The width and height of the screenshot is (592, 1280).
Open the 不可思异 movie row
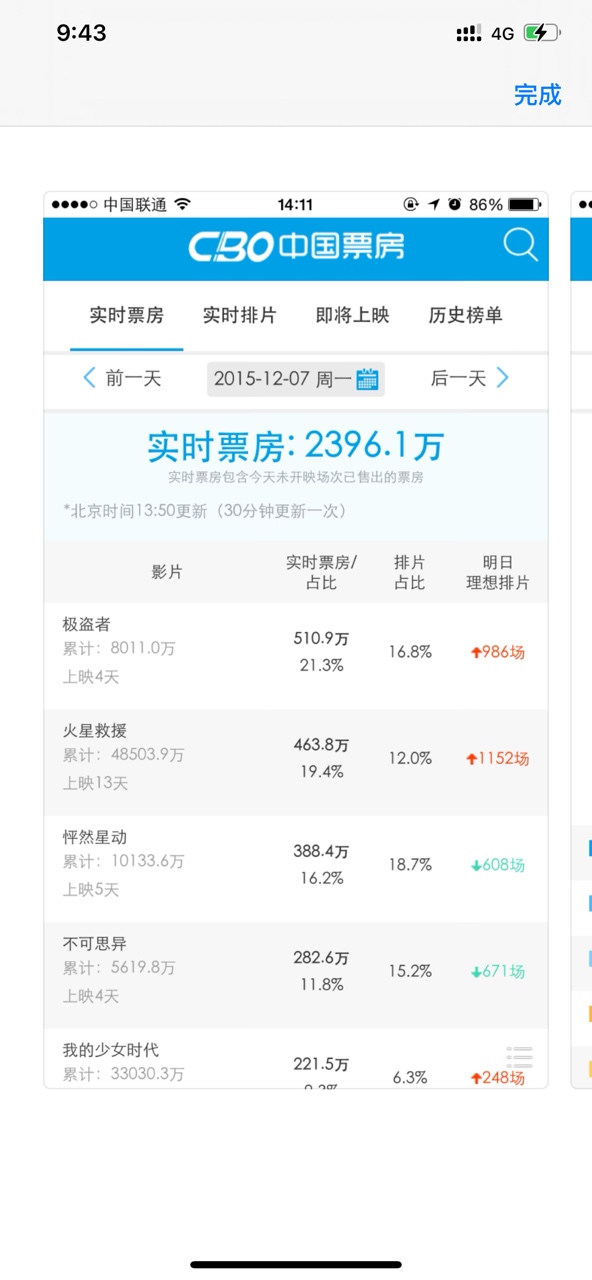tap(296, 975)
